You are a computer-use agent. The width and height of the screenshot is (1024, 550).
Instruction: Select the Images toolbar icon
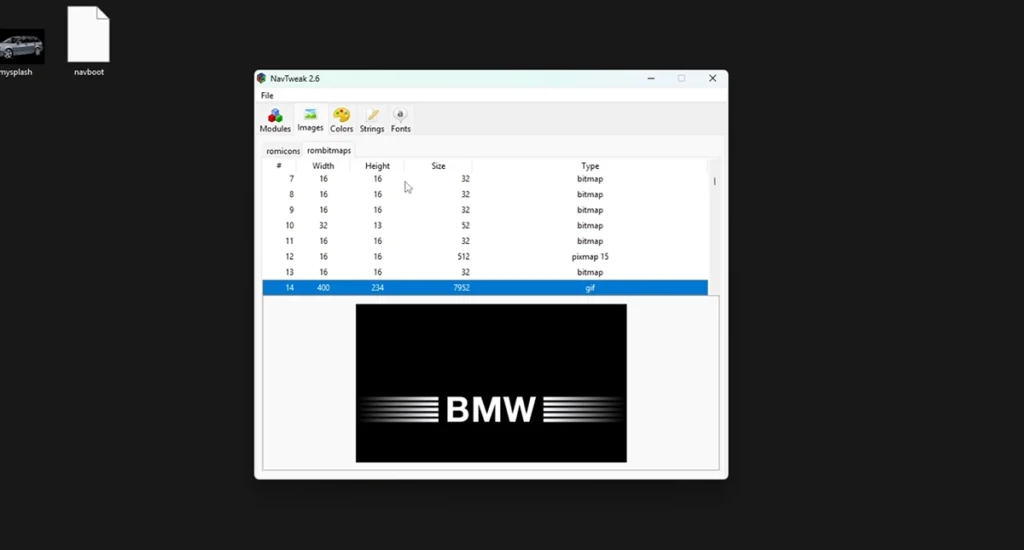[310, 120]
